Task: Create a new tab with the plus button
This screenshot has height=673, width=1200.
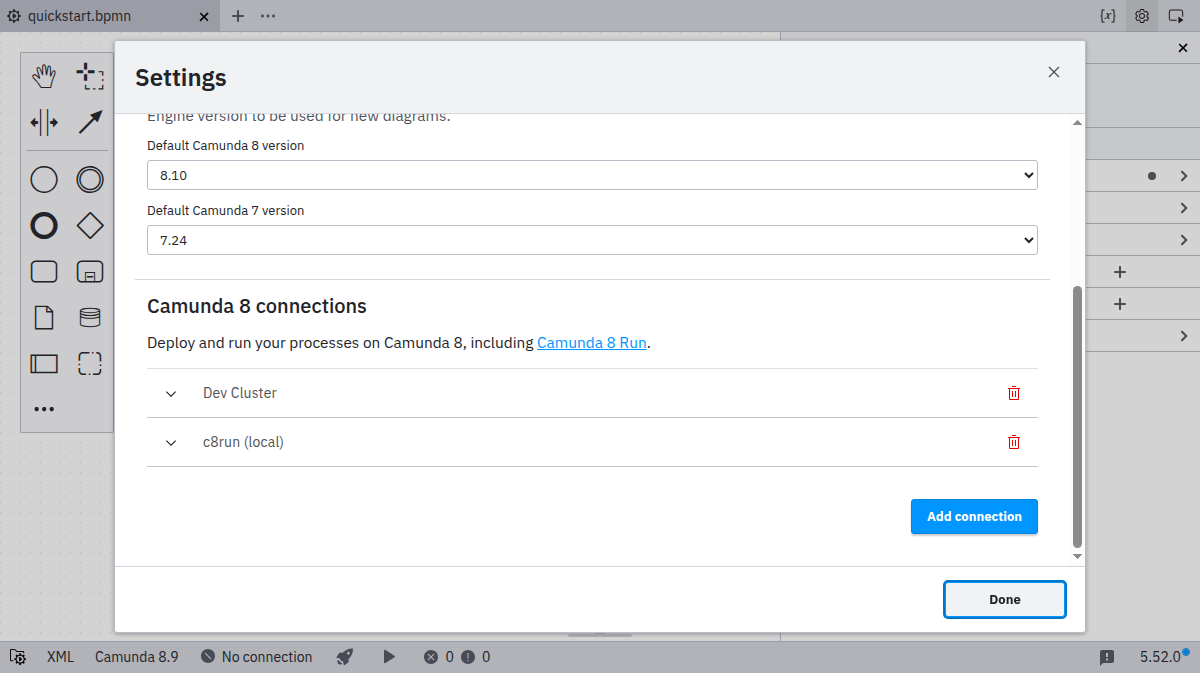Action: click(x=237, y=16)
